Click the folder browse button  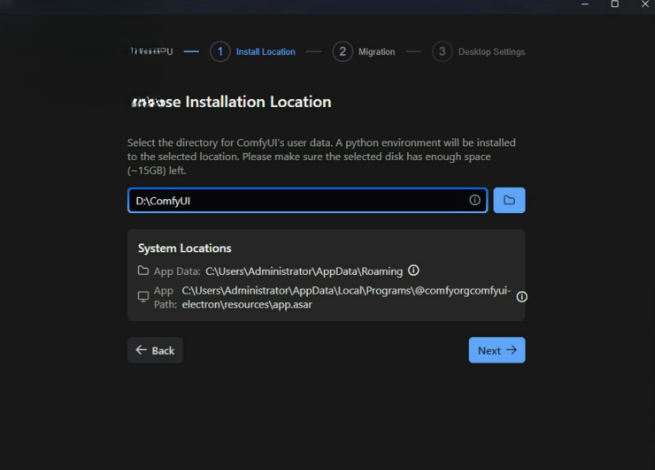pos(509,200)
